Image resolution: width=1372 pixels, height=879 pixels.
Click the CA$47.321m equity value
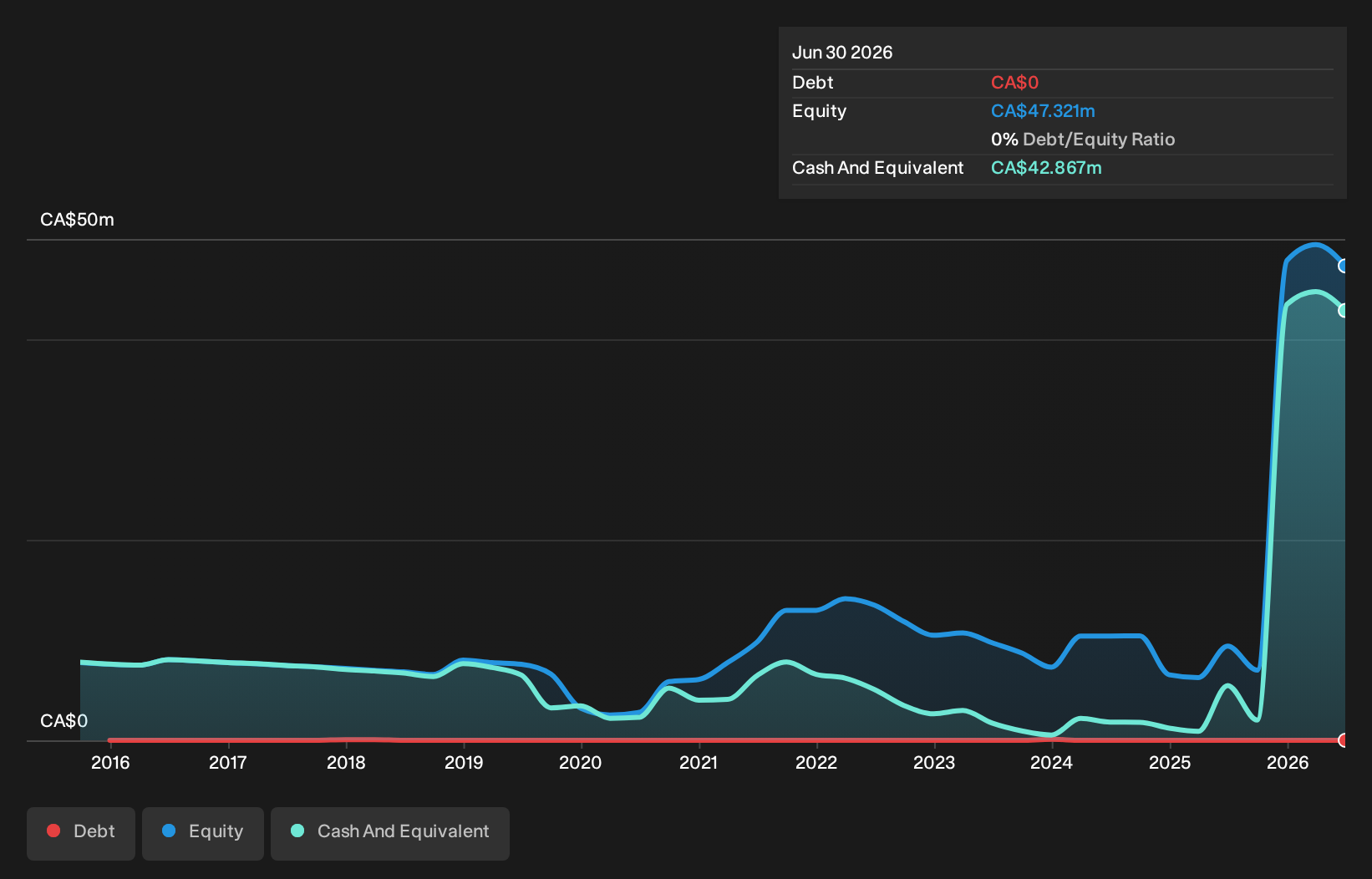pyautogui.click(x=1043, y=111)
